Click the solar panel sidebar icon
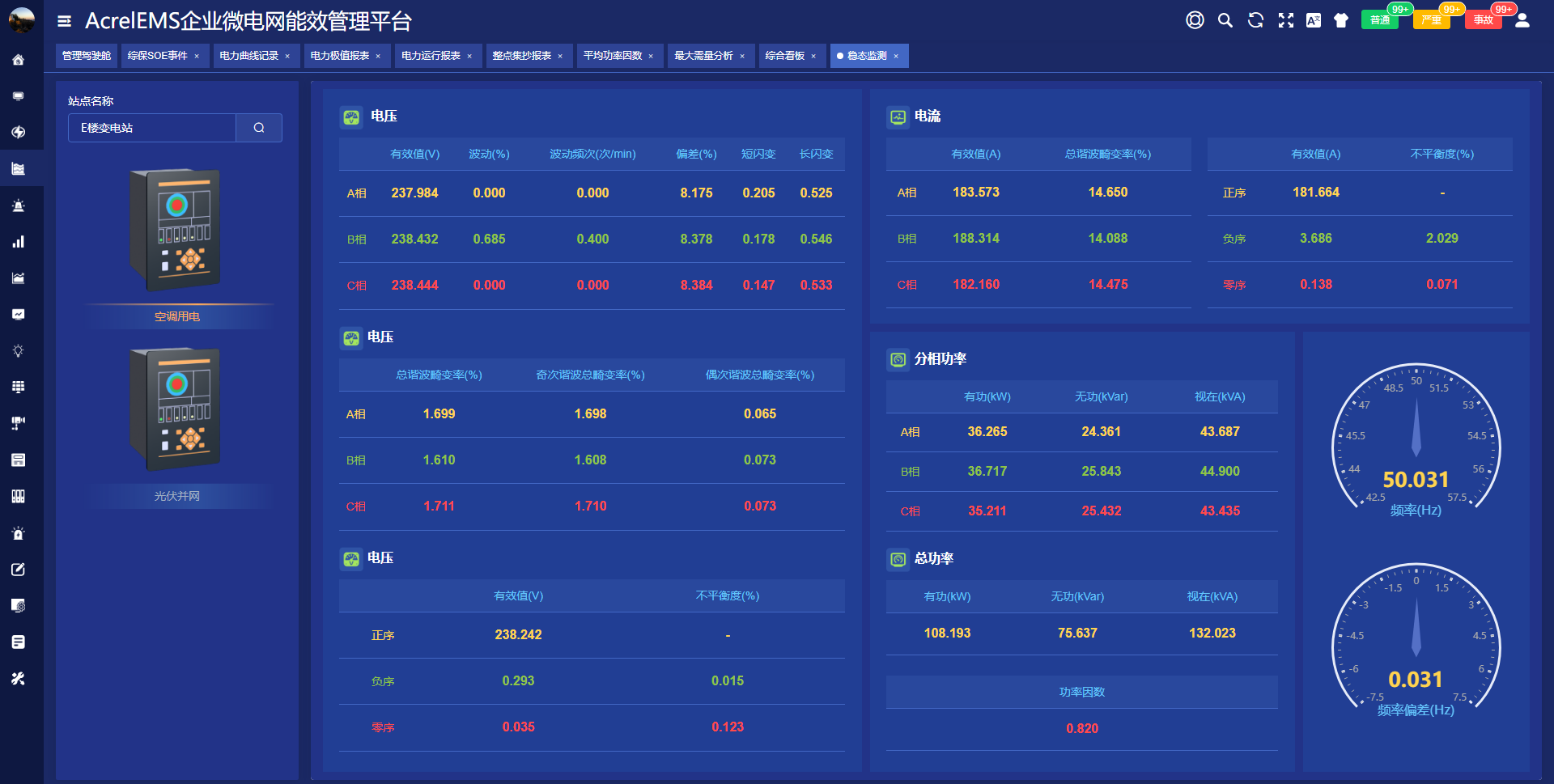Image resolution: width=1554 pixels, height=784 pixels. point(18,387)
